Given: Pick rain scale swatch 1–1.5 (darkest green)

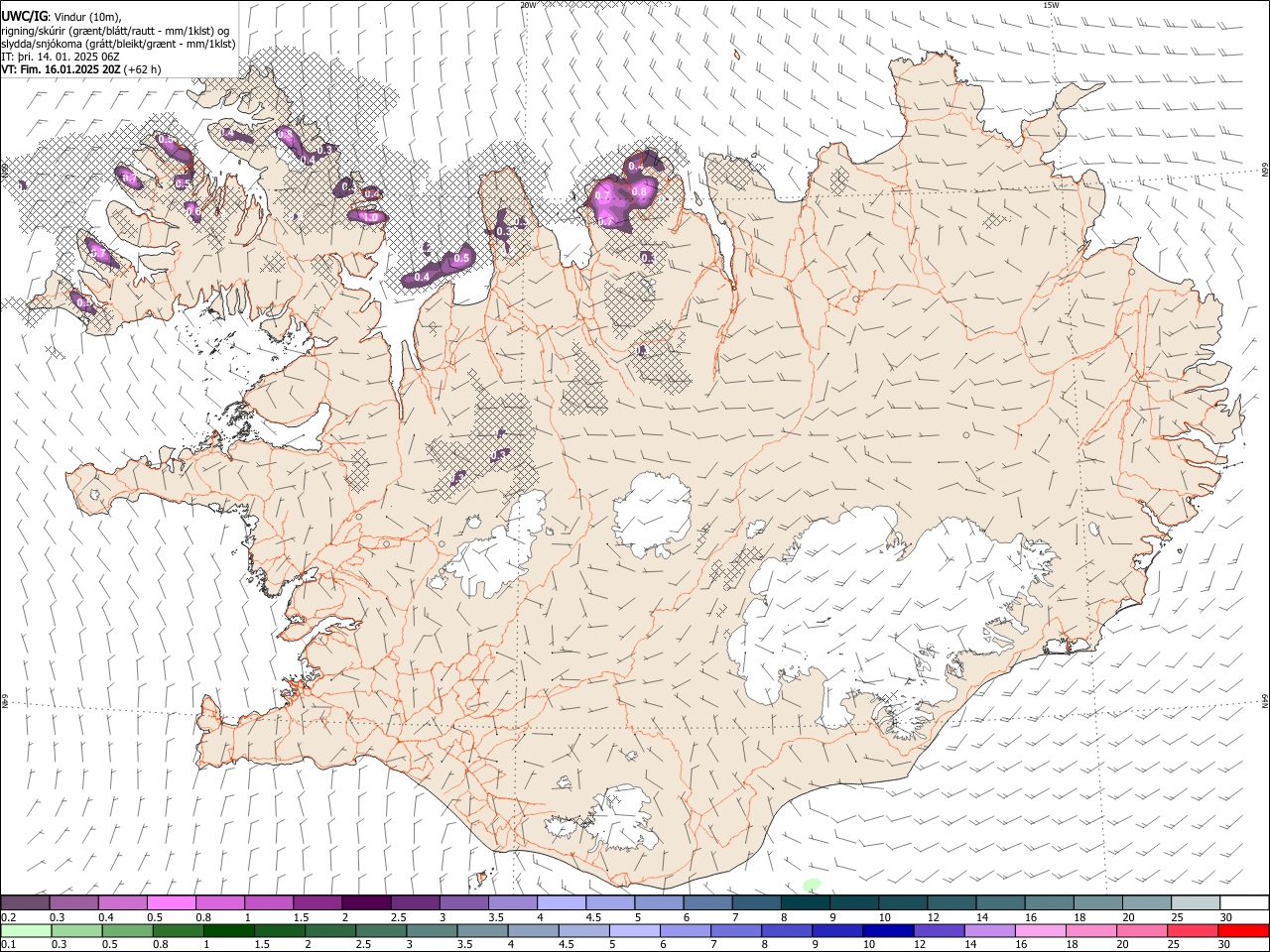Looking at the screenshot, I should click(228, 931).
